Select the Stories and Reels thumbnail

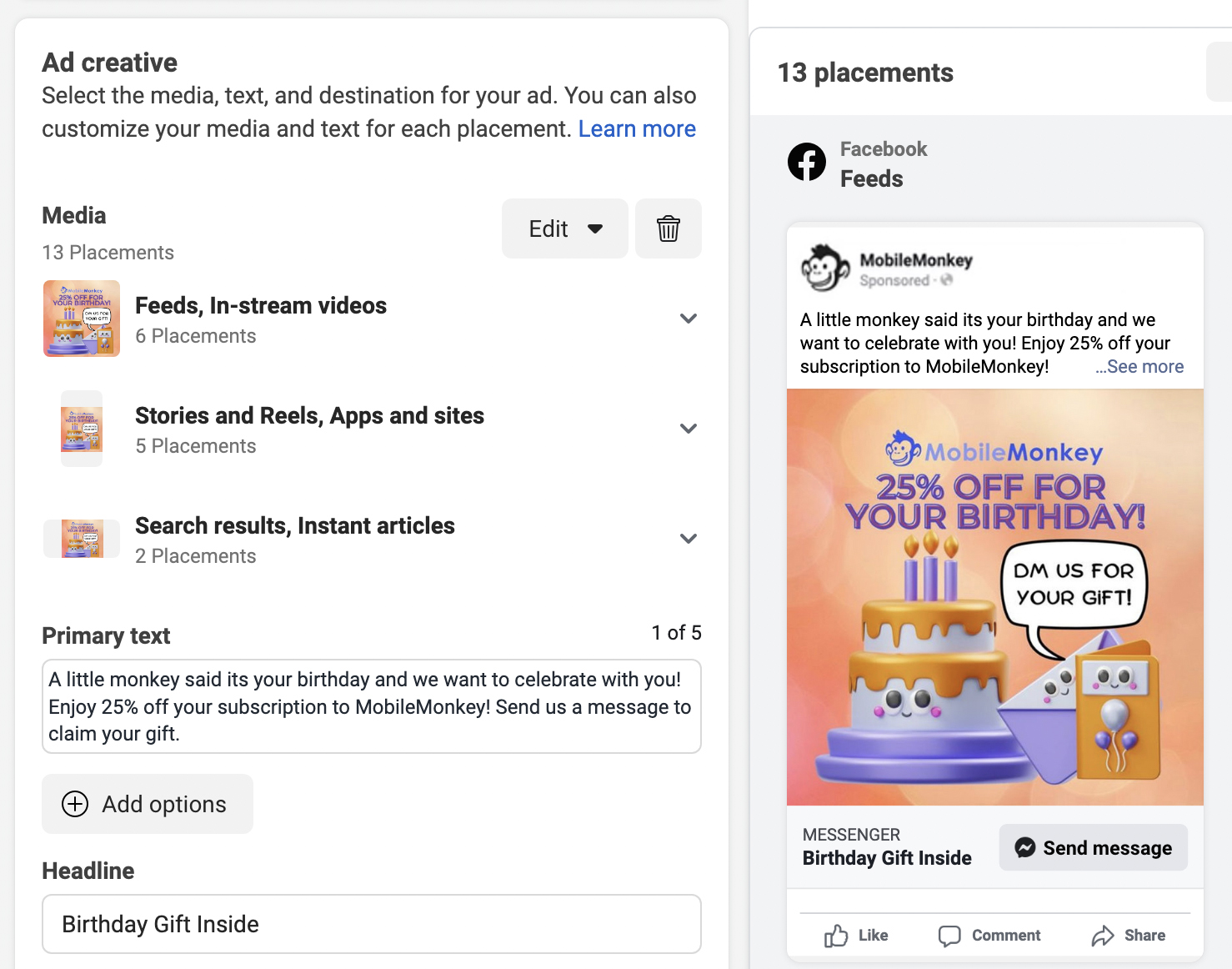point(82,429)
